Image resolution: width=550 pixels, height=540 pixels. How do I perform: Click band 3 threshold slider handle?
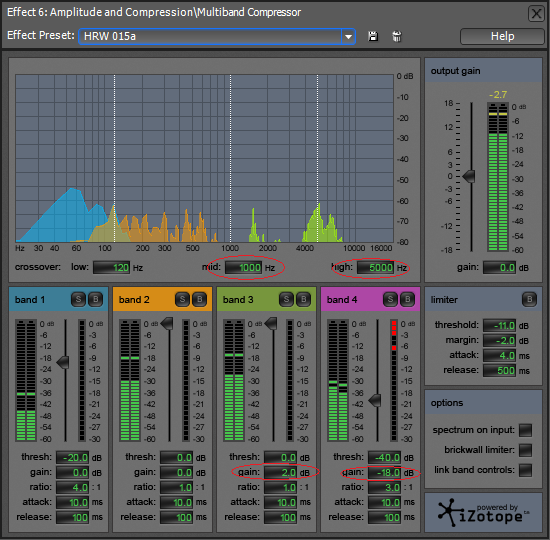(x=271, y=324)
